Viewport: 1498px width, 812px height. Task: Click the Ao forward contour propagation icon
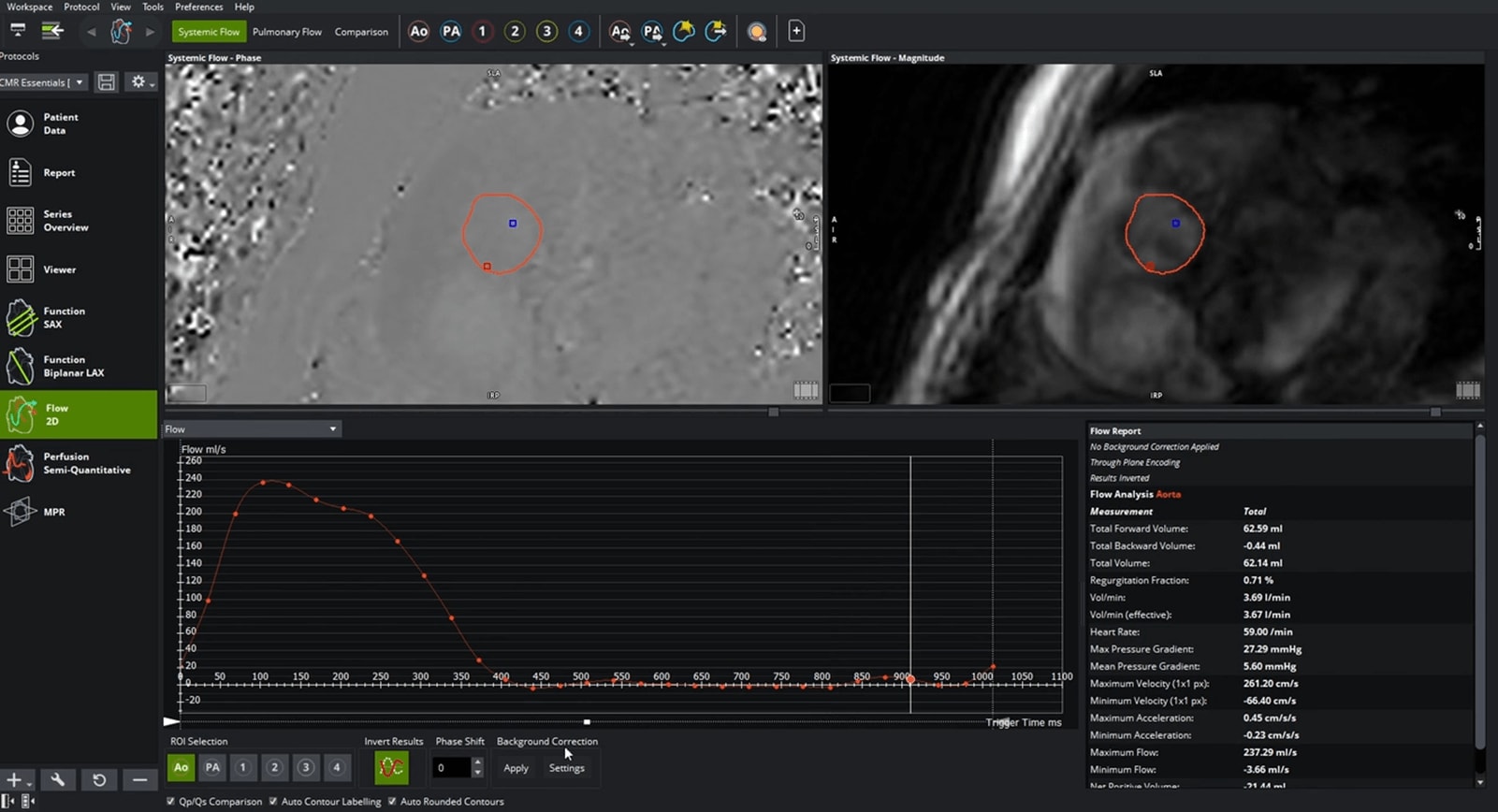tap(619, 32)
